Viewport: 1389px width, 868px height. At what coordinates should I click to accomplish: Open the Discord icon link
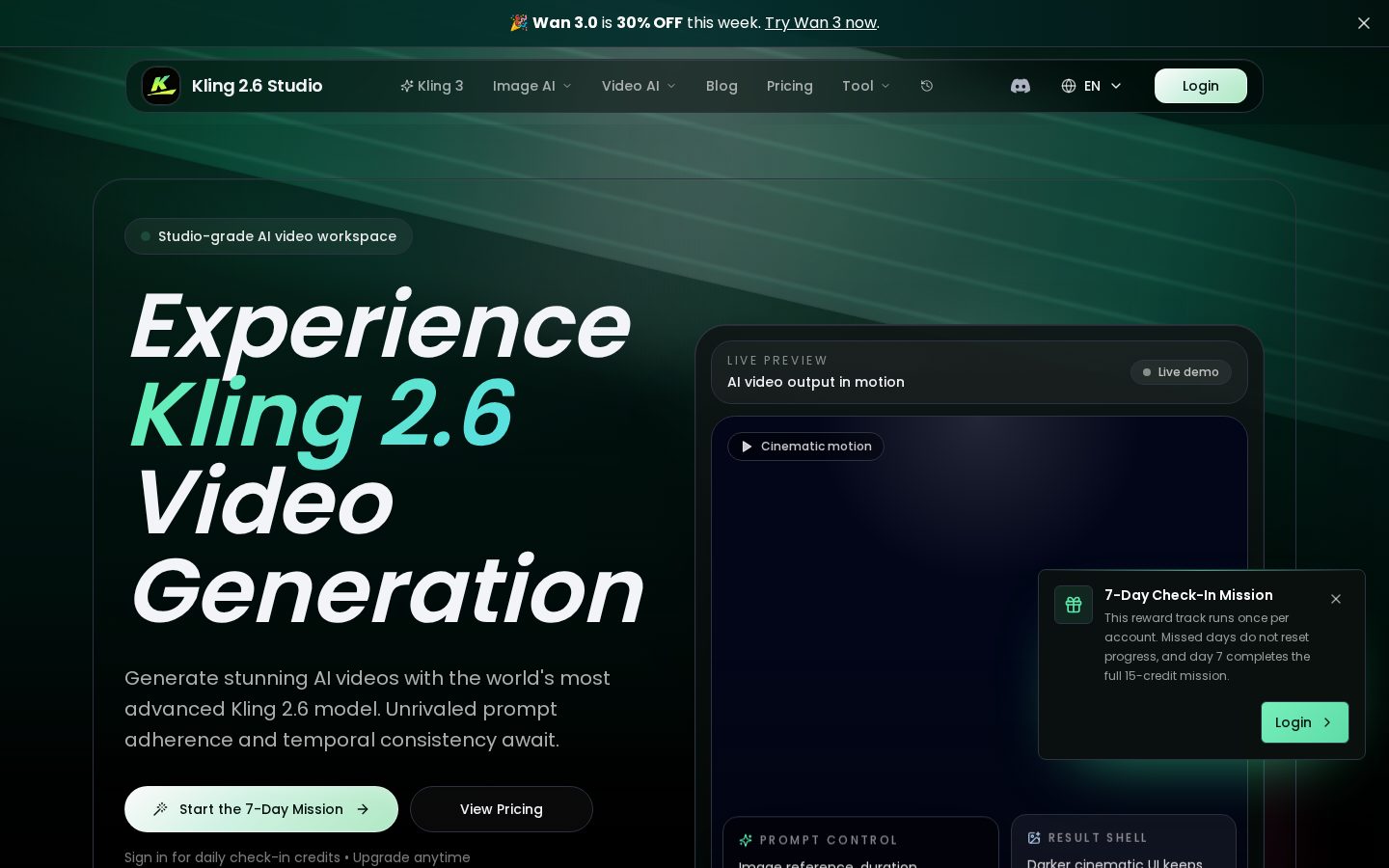coord(1021,86)
